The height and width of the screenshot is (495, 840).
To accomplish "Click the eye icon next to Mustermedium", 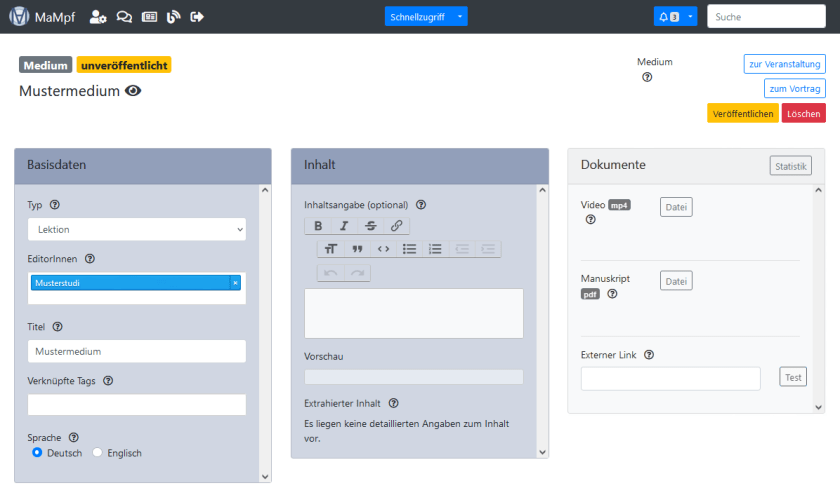I will coord(133,91).
